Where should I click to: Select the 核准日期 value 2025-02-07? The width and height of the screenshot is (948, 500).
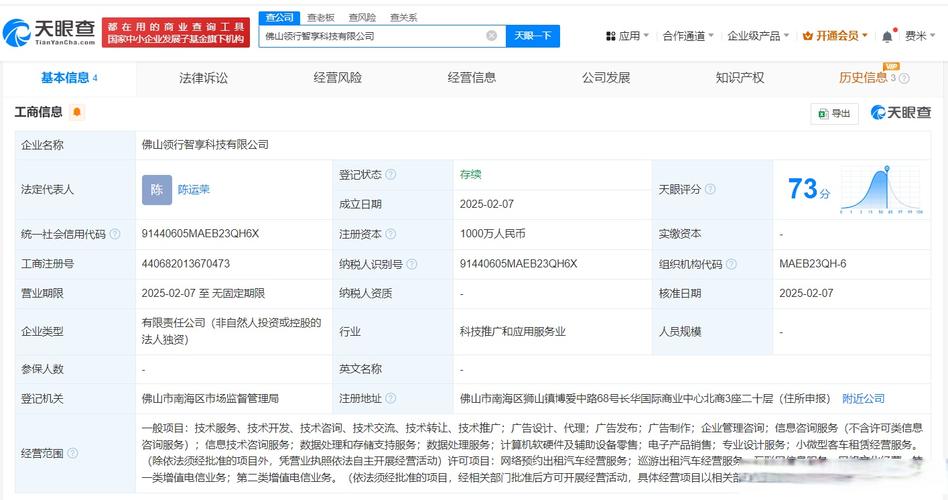click(806, 293)
